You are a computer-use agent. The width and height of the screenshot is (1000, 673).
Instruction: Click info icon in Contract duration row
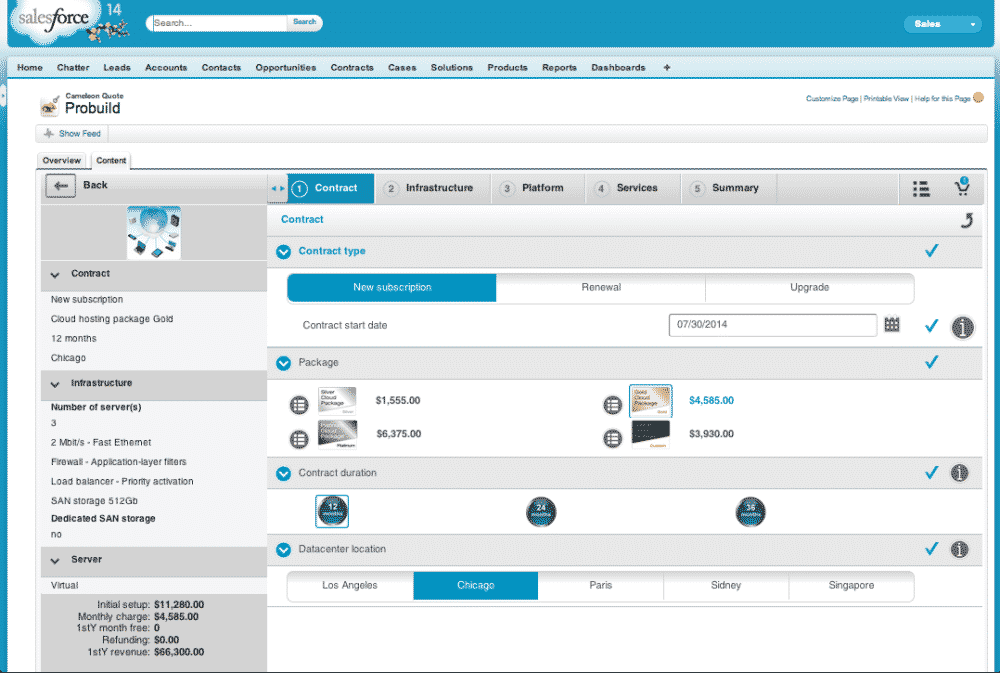click(x=959, y=473)
